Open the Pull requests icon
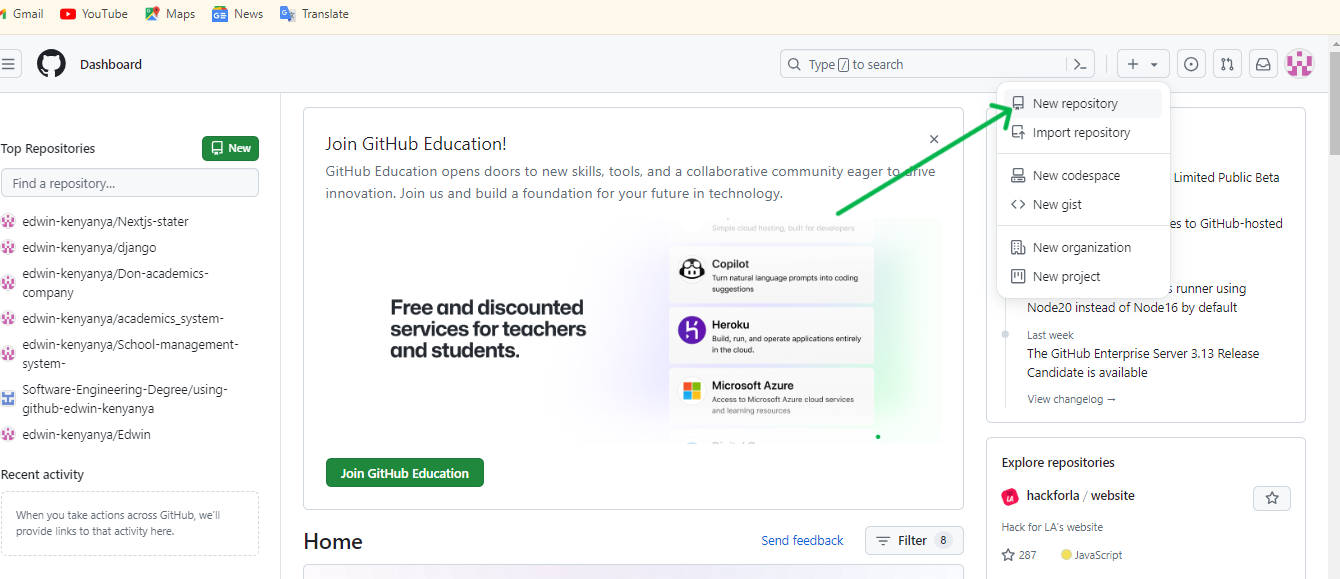Screen dimensions: 1340x579 point(1227,64)
